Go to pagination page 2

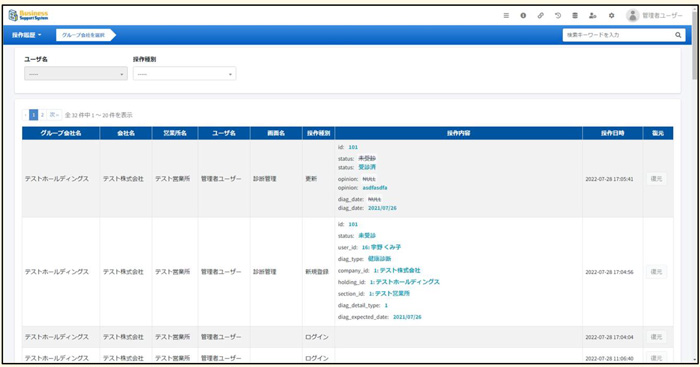point(42,115)
